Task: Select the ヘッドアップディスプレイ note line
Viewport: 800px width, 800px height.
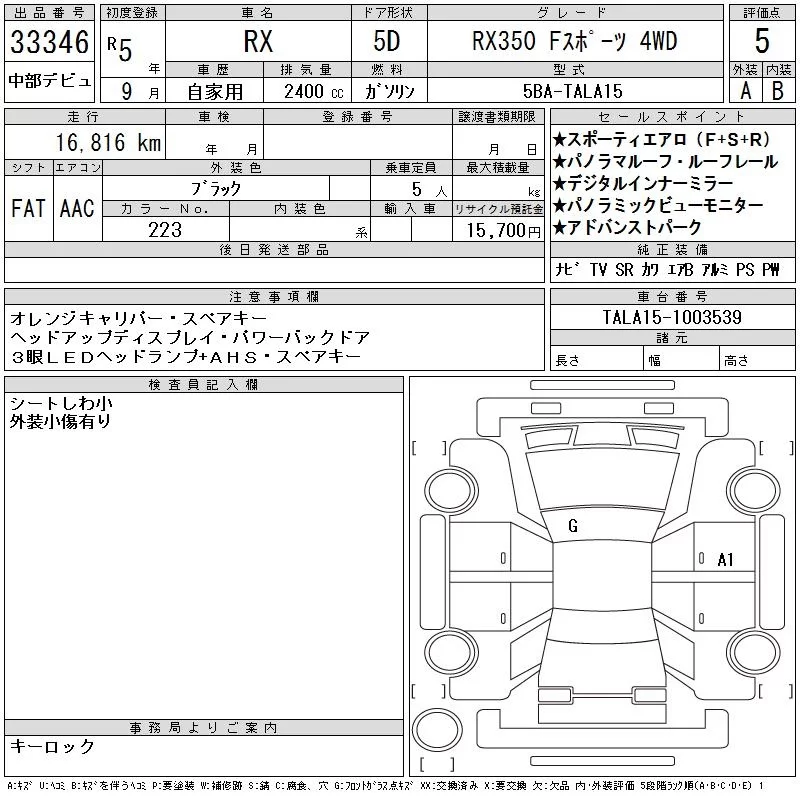Action: coord(190,337)
